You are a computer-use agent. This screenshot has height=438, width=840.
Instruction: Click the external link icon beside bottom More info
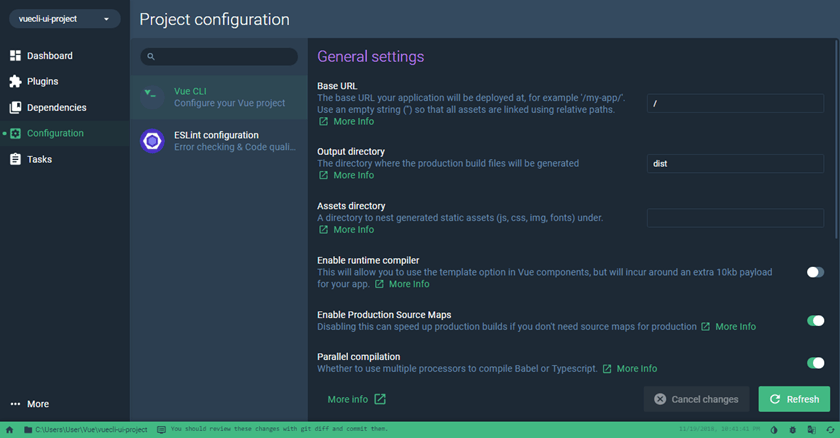380,399
